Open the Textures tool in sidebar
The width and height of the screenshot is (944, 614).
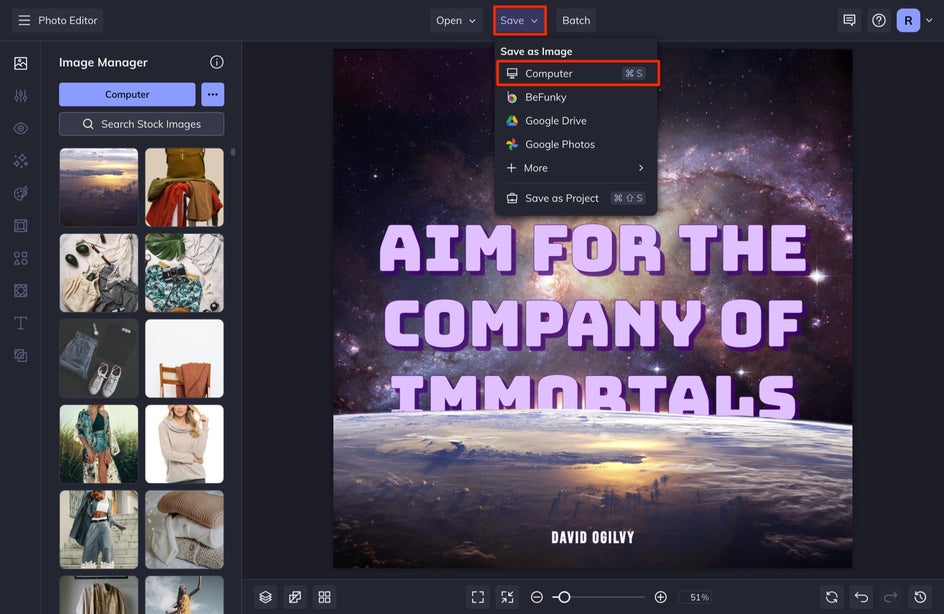20,356
